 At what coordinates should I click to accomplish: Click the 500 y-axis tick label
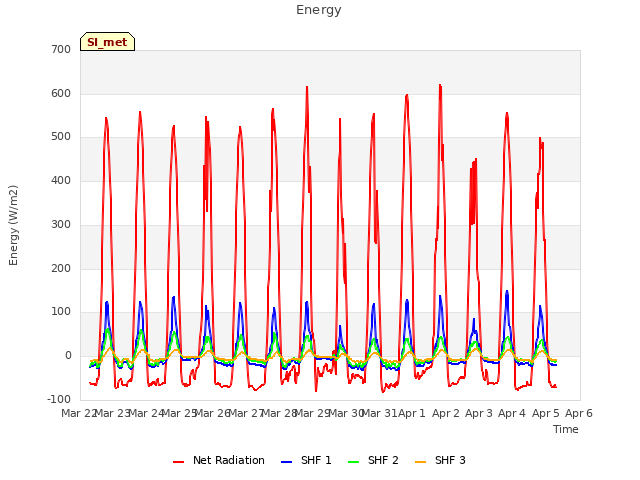(x=61, y=137)
